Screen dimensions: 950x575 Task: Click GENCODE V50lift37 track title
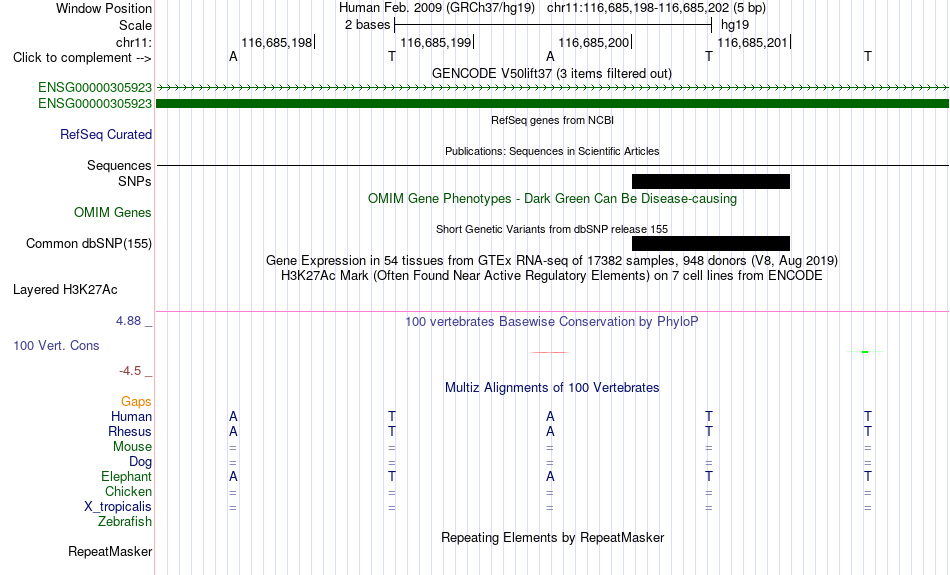click(x=551, y=73)
